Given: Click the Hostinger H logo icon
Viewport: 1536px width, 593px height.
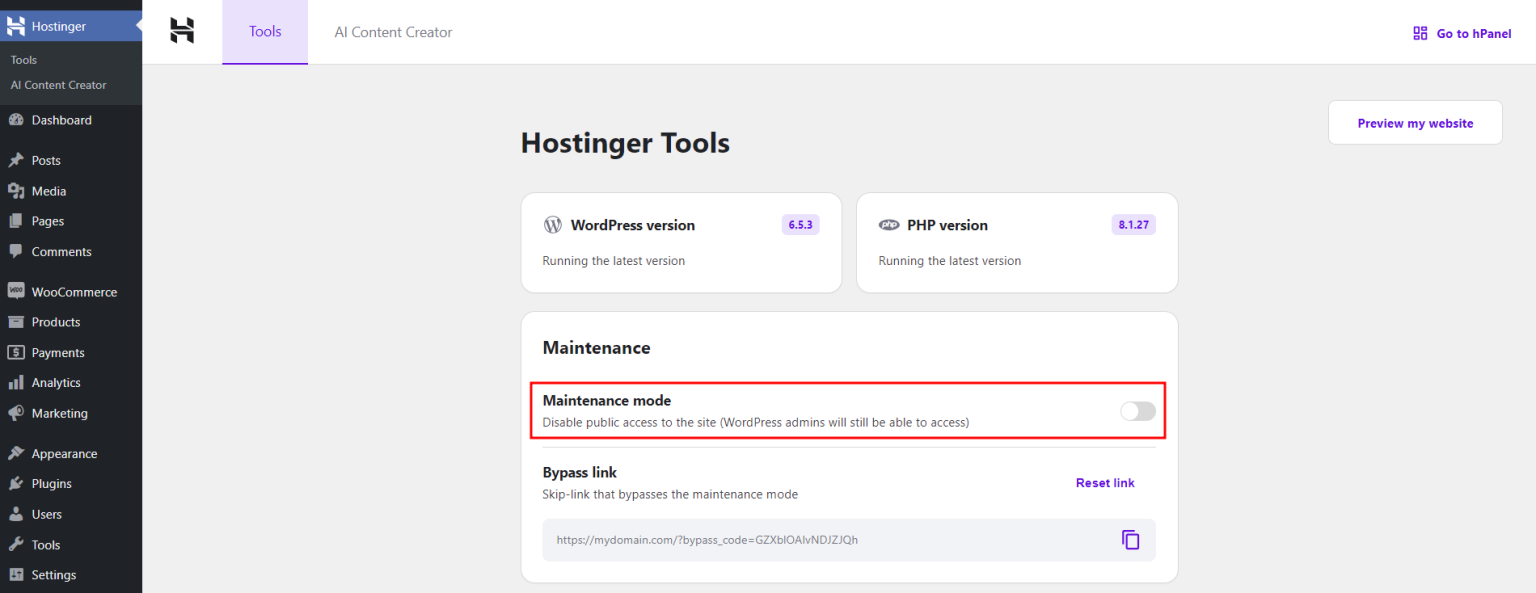Looking at the screenshot, I should [181, 31].
